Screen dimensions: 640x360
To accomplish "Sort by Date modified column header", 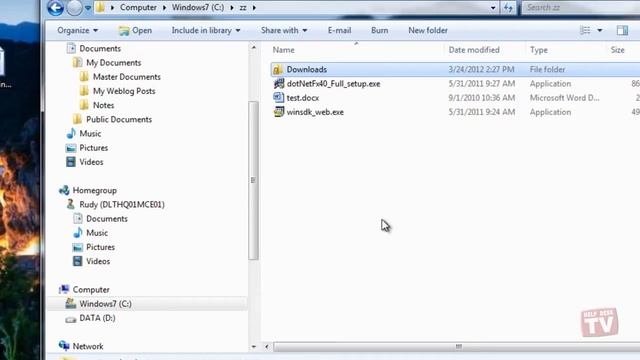I will [474, 50].
